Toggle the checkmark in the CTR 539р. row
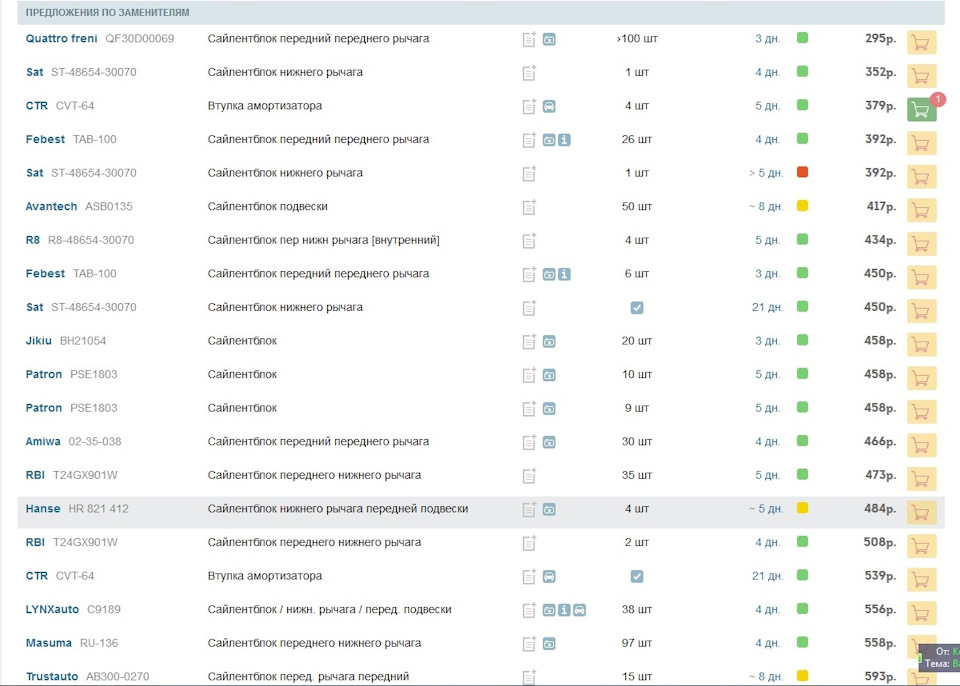This screenshot has height=686, width=960. click(637, 576)
